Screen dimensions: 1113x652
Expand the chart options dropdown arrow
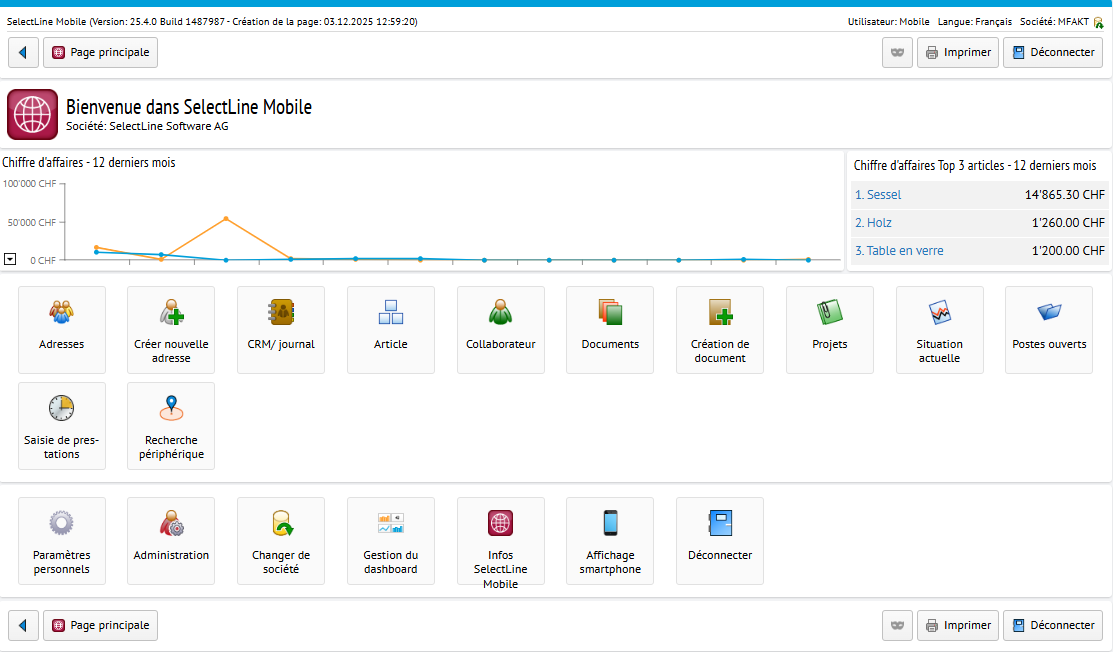click(x=10, y=258)
